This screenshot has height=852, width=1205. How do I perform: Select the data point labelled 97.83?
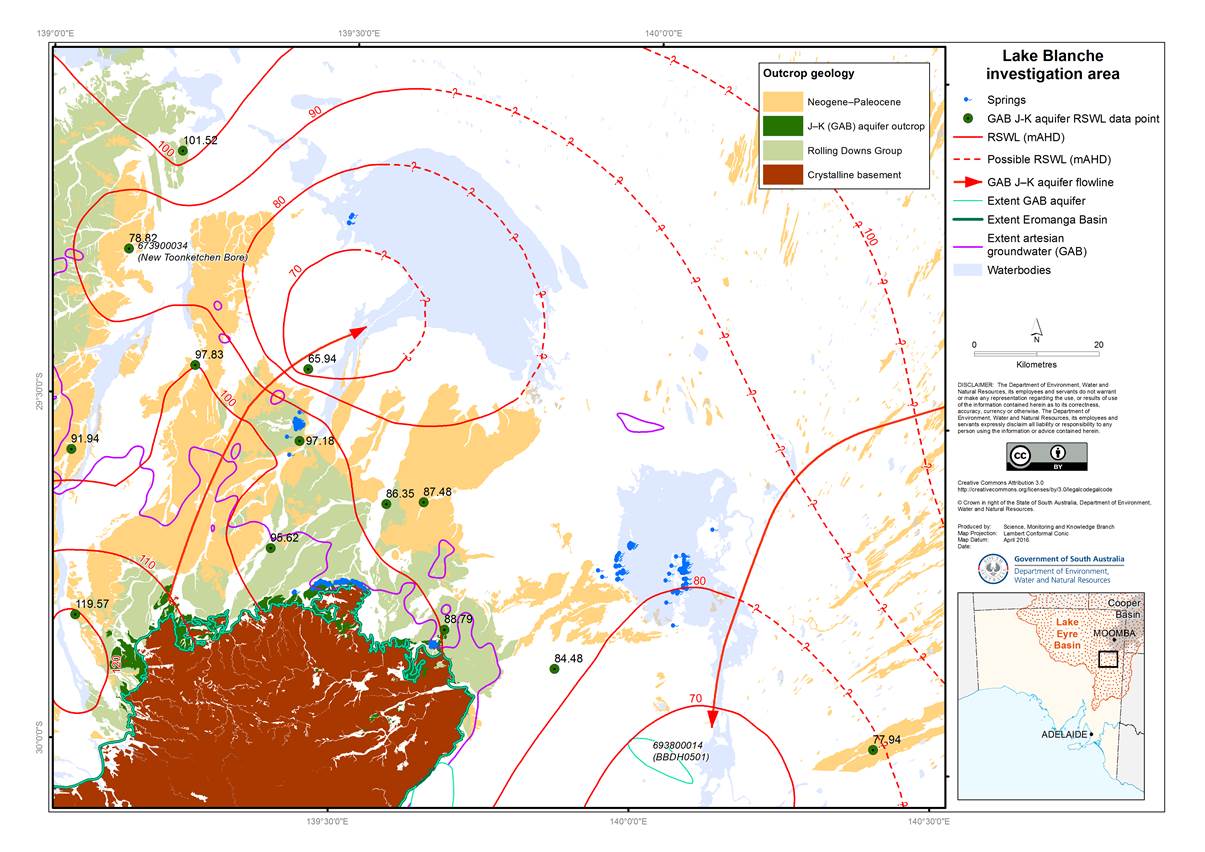(x=195, y=365)
